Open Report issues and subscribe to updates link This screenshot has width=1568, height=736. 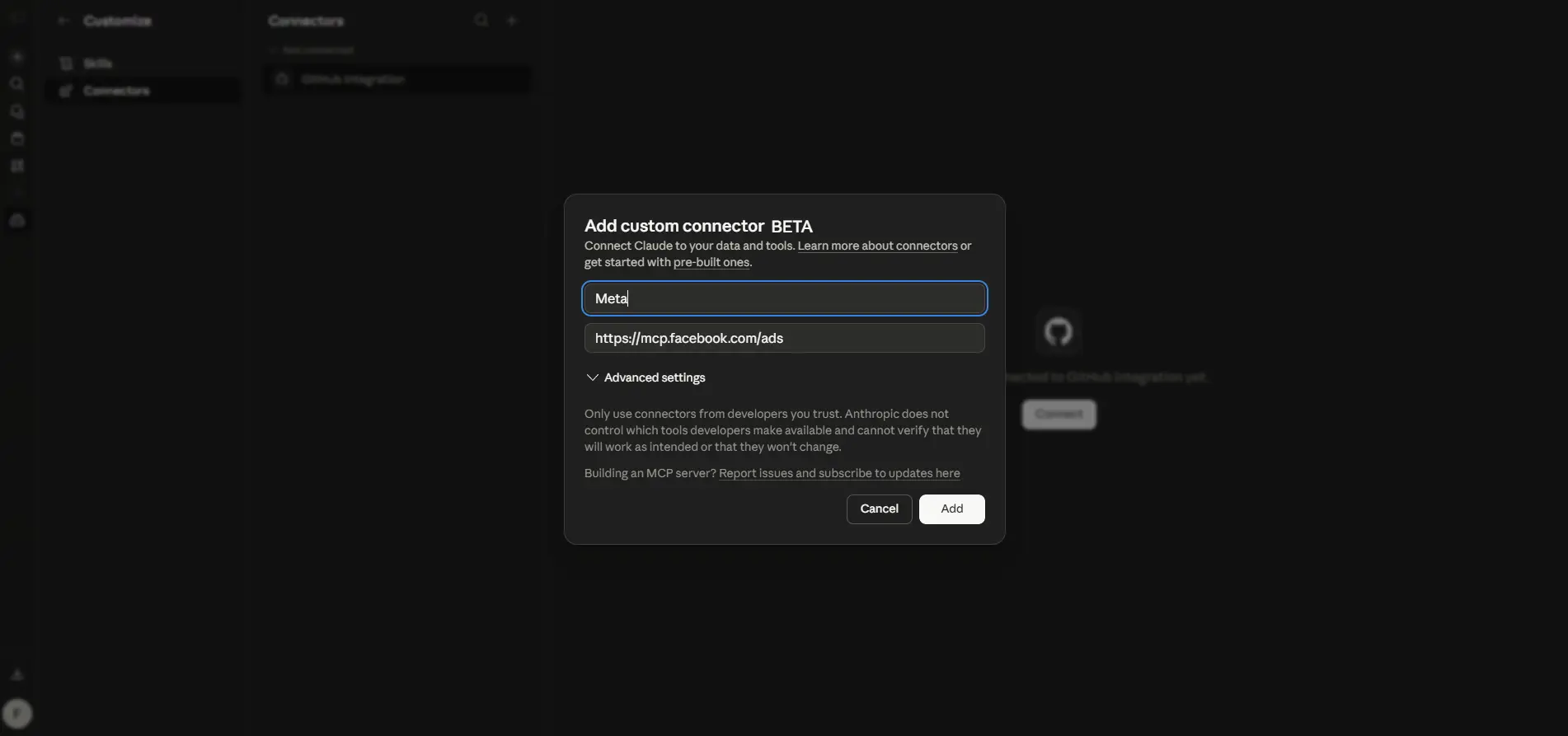(x=839, y=473)
